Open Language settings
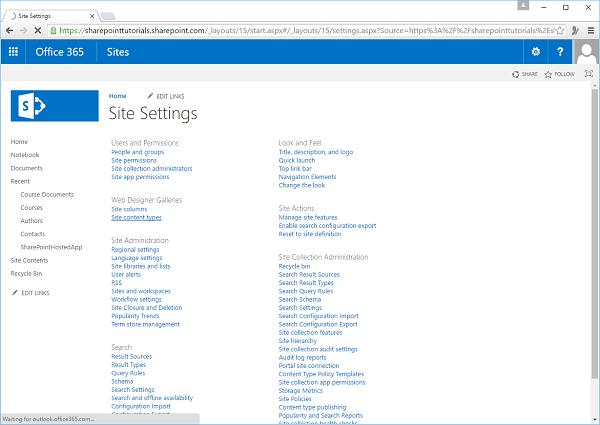 pyautogui.click(x=137, y=258)
